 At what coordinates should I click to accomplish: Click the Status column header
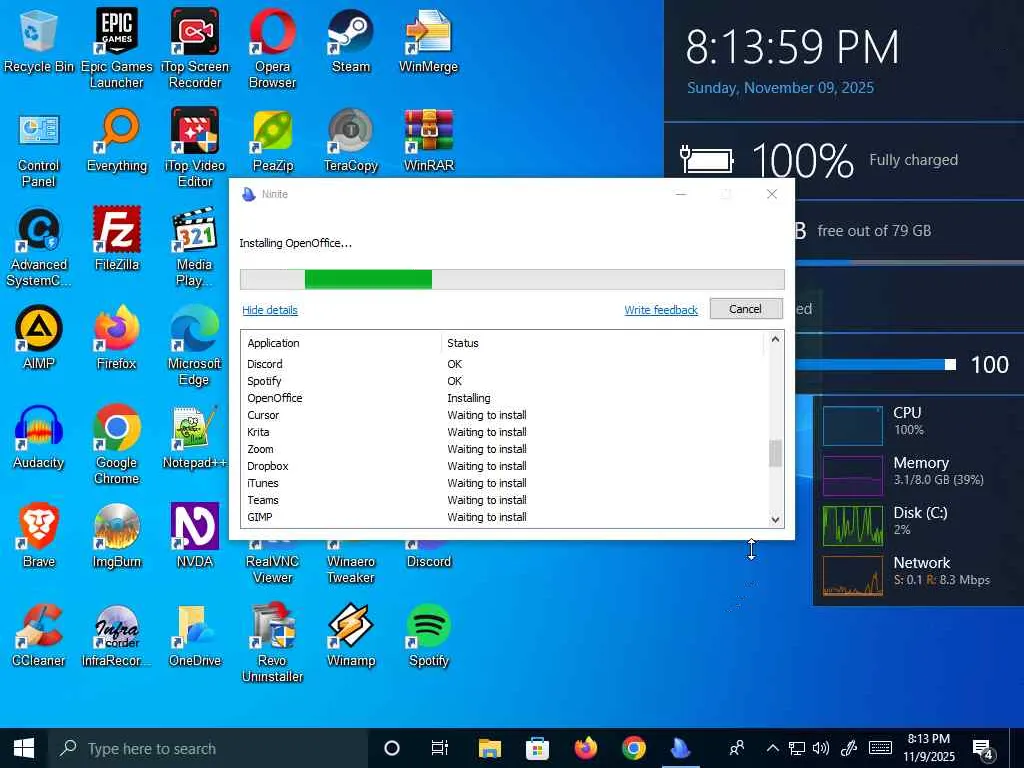tap(602, 343)
